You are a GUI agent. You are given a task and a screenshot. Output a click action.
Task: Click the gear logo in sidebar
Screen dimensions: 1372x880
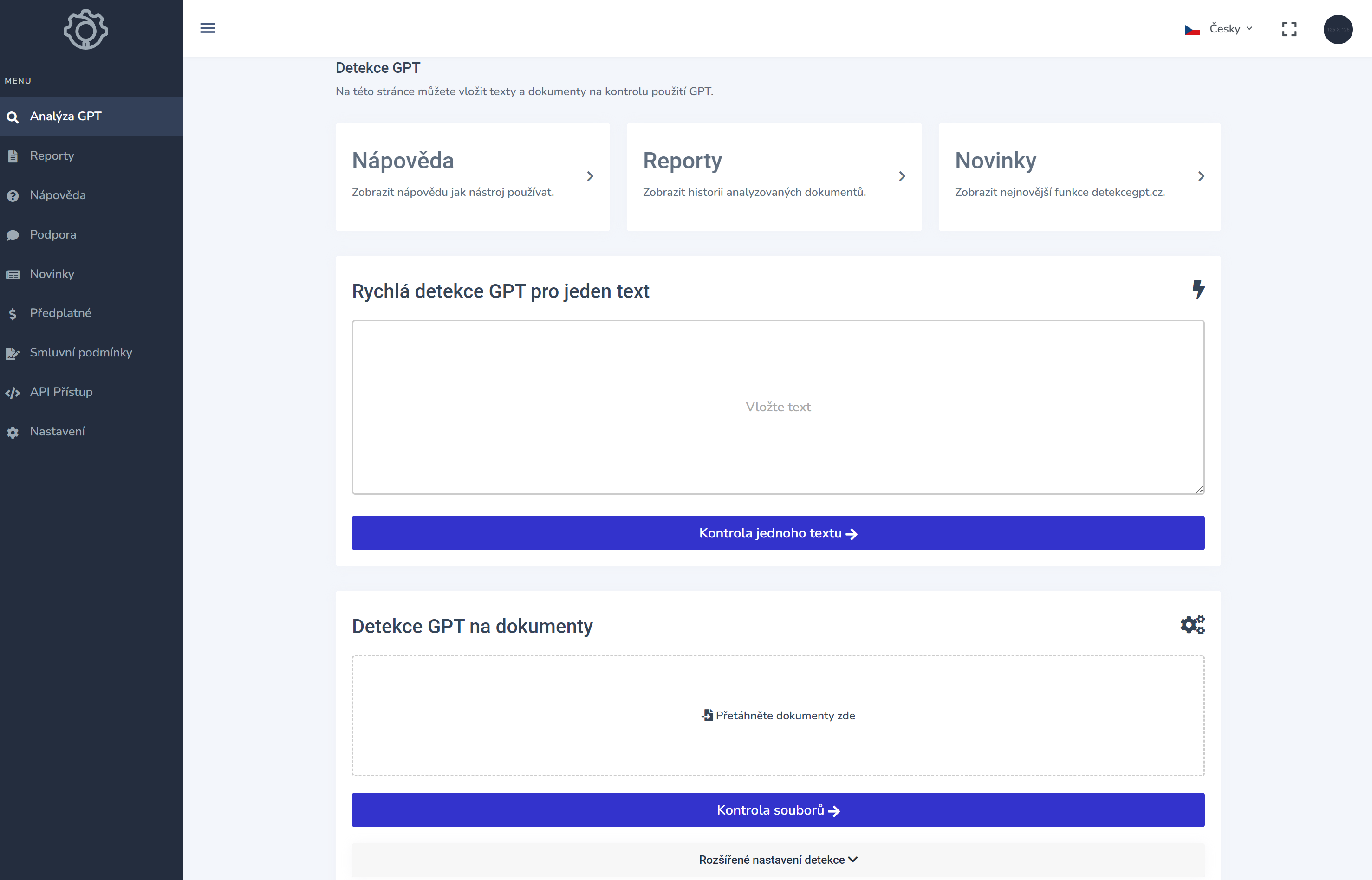click(86, 30)
